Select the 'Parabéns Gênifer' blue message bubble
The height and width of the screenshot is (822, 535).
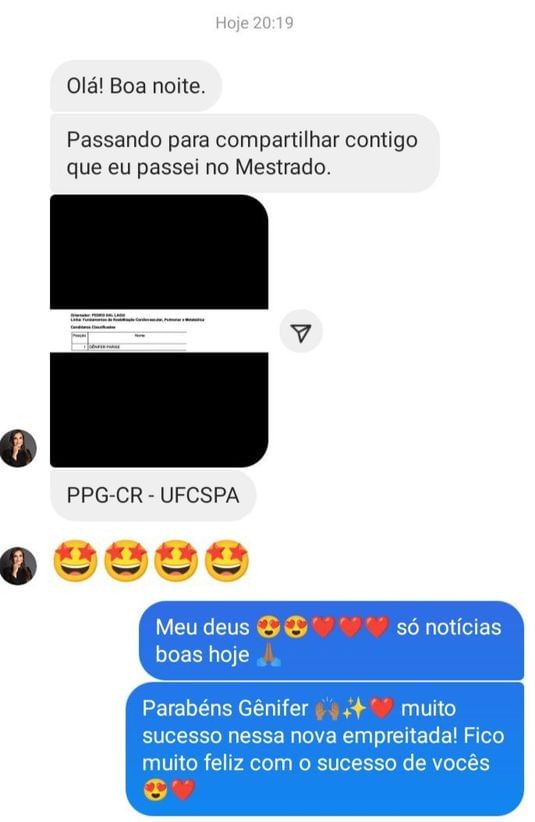click(325, 749)
